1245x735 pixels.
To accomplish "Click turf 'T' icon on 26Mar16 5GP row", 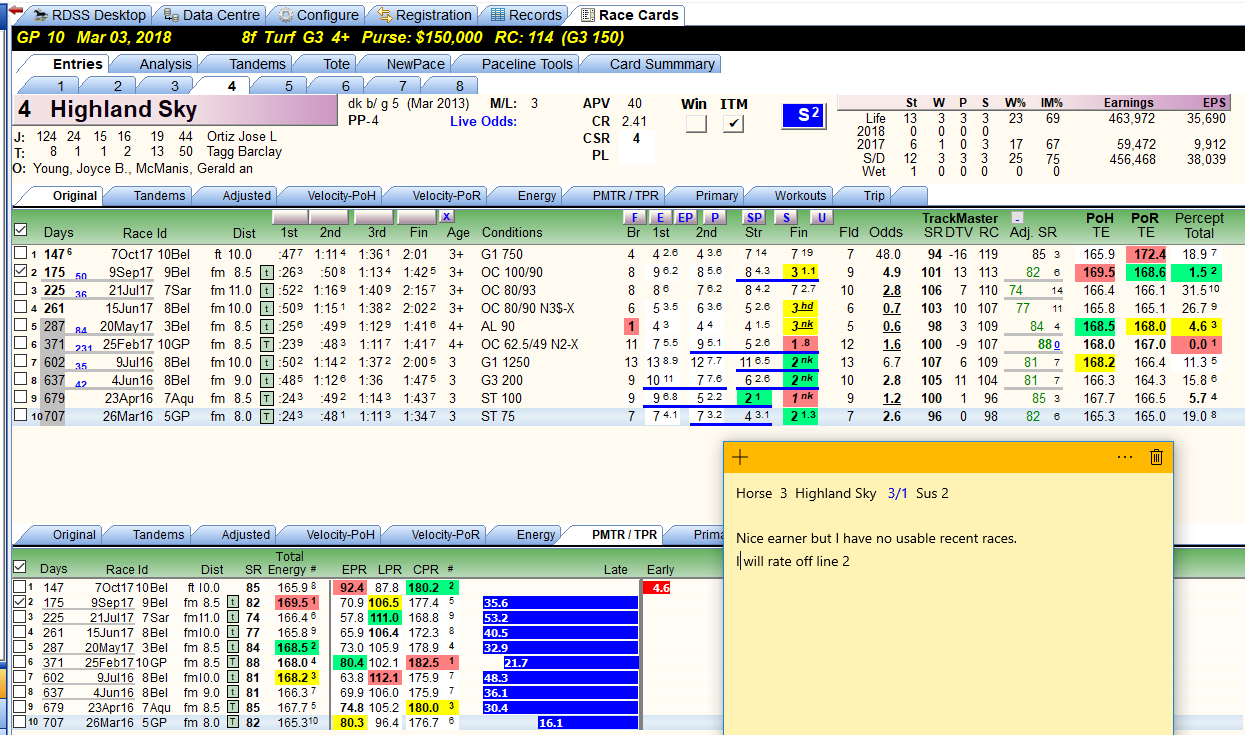I will [267, 415].
